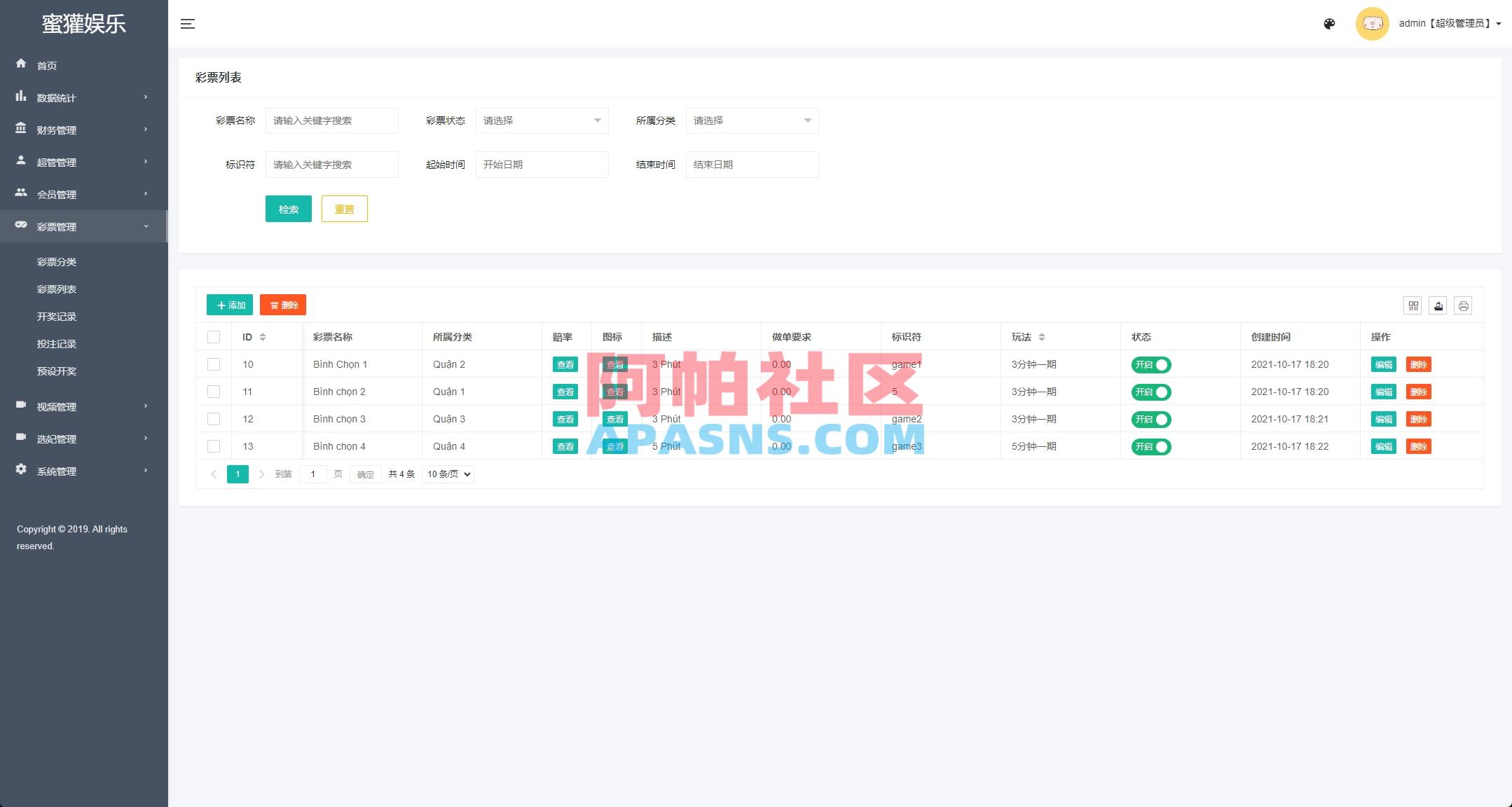The width and height of the screenshot is (1512, 807).
Task: Open the column settings icon above the table
Action: (1413, 305)
